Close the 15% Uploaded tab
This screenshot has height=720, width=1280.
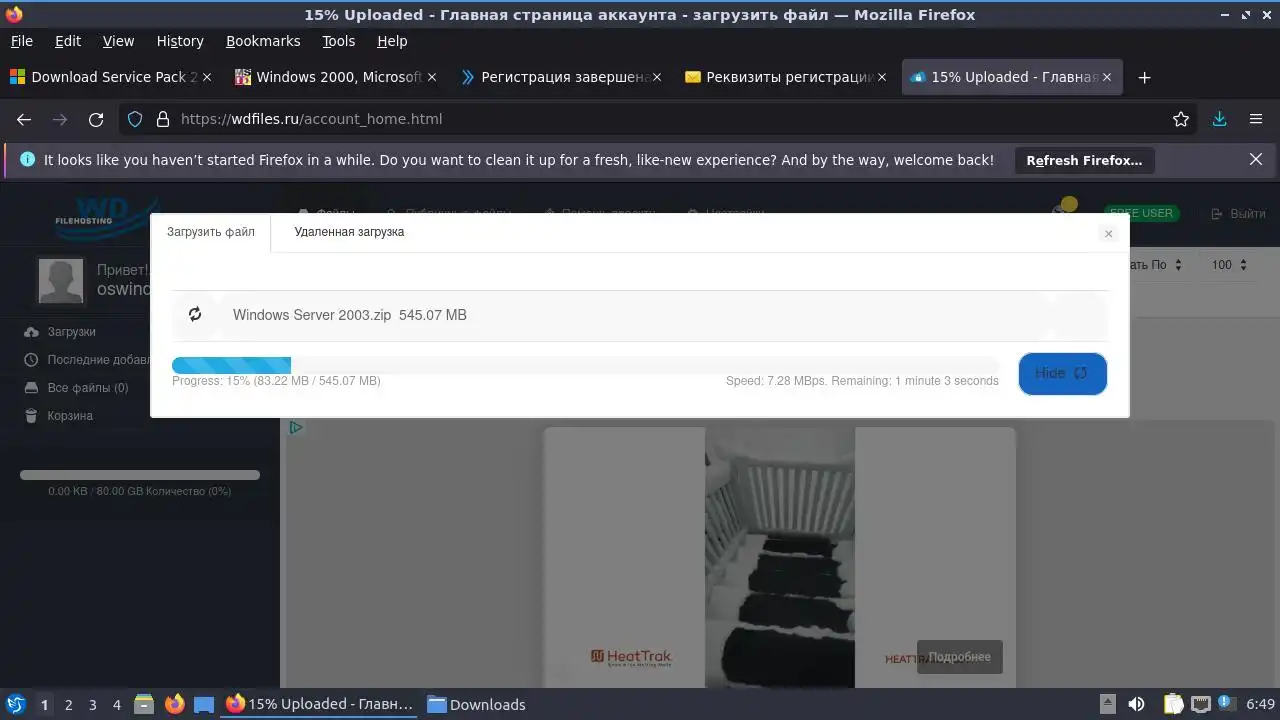[x=1107, y=77]
